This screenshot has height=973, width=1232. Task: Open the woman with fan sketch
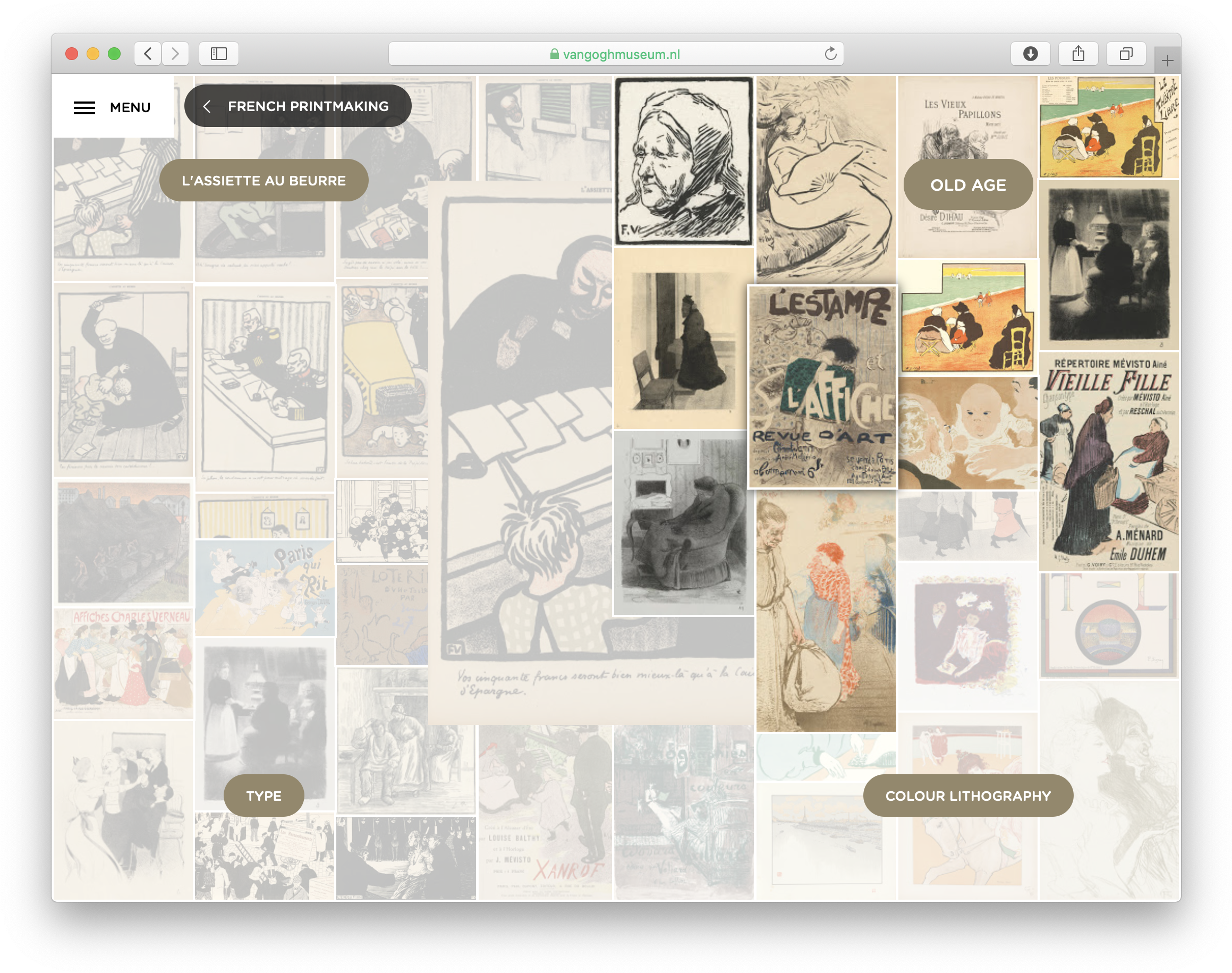826,180
